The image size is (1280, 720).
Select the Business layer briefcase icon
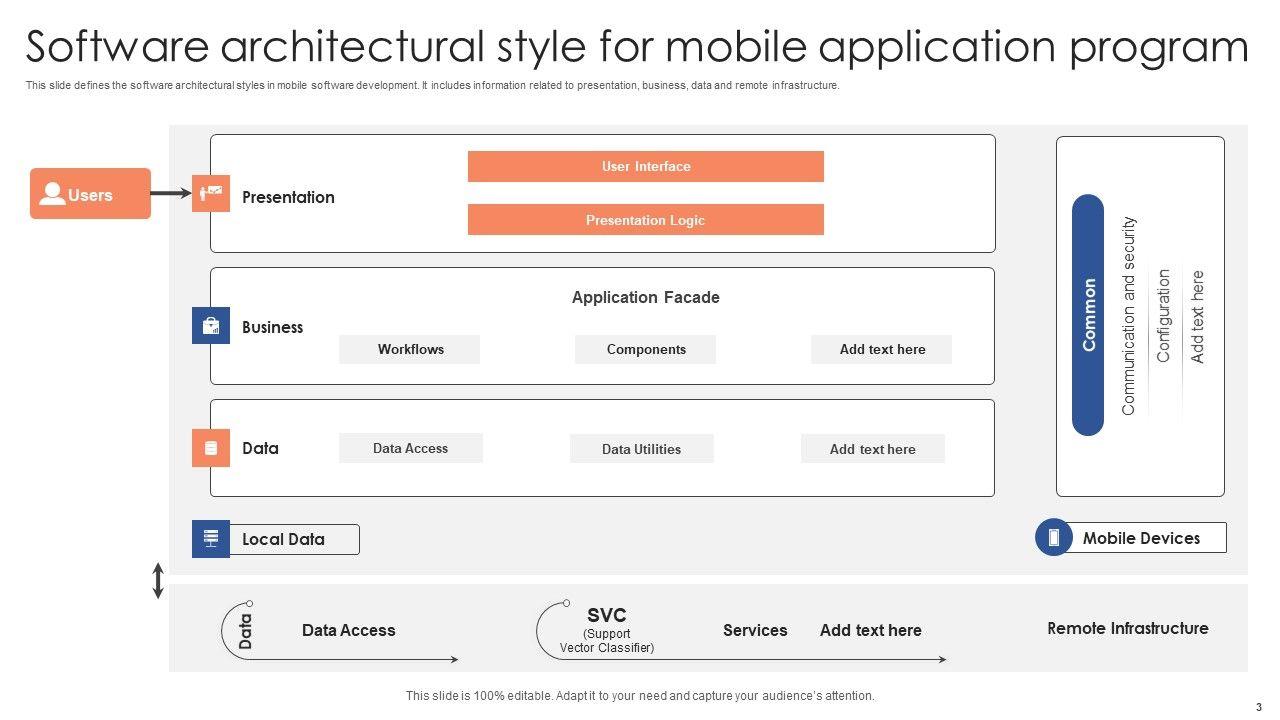[x=211, y=326]
